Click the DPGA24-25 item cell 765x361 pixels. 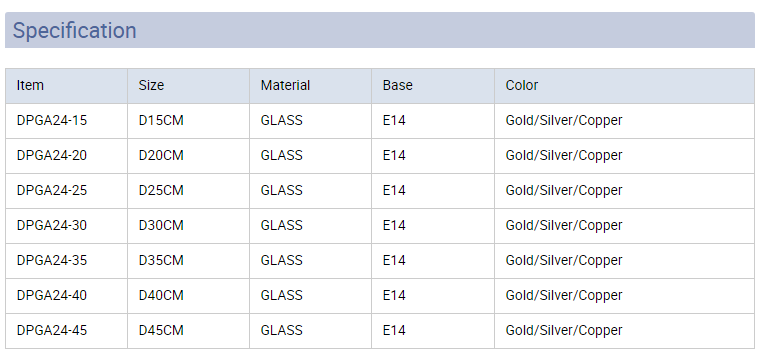point(66,191)
